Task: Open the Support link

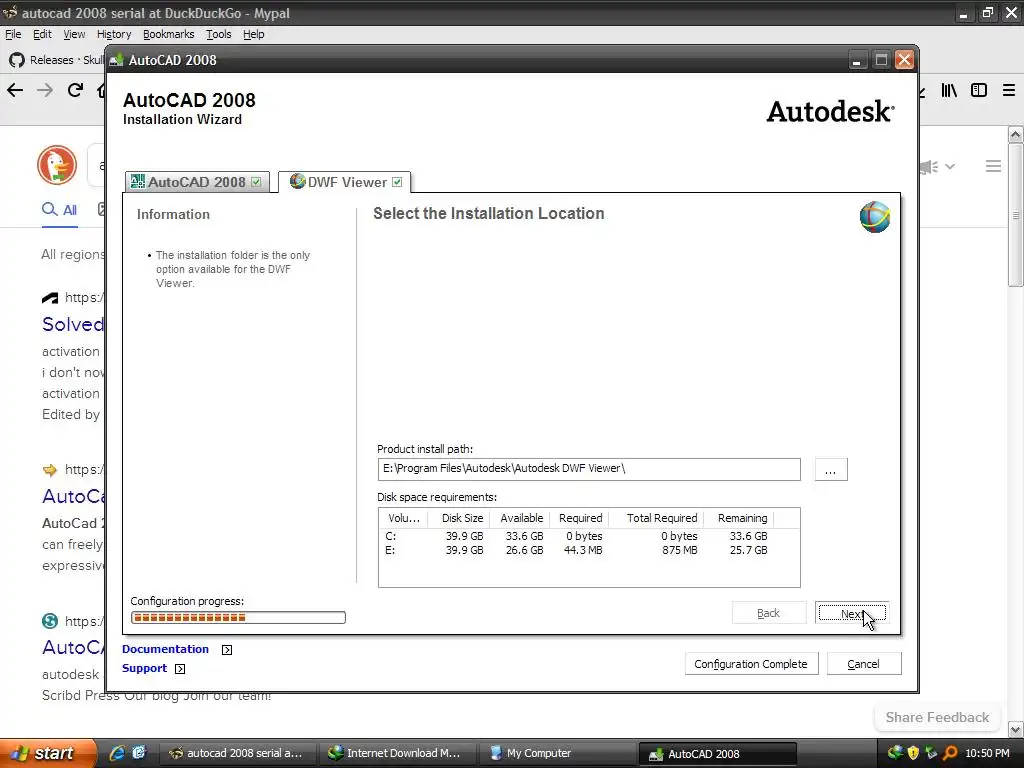Action: (x=144, y=668)
